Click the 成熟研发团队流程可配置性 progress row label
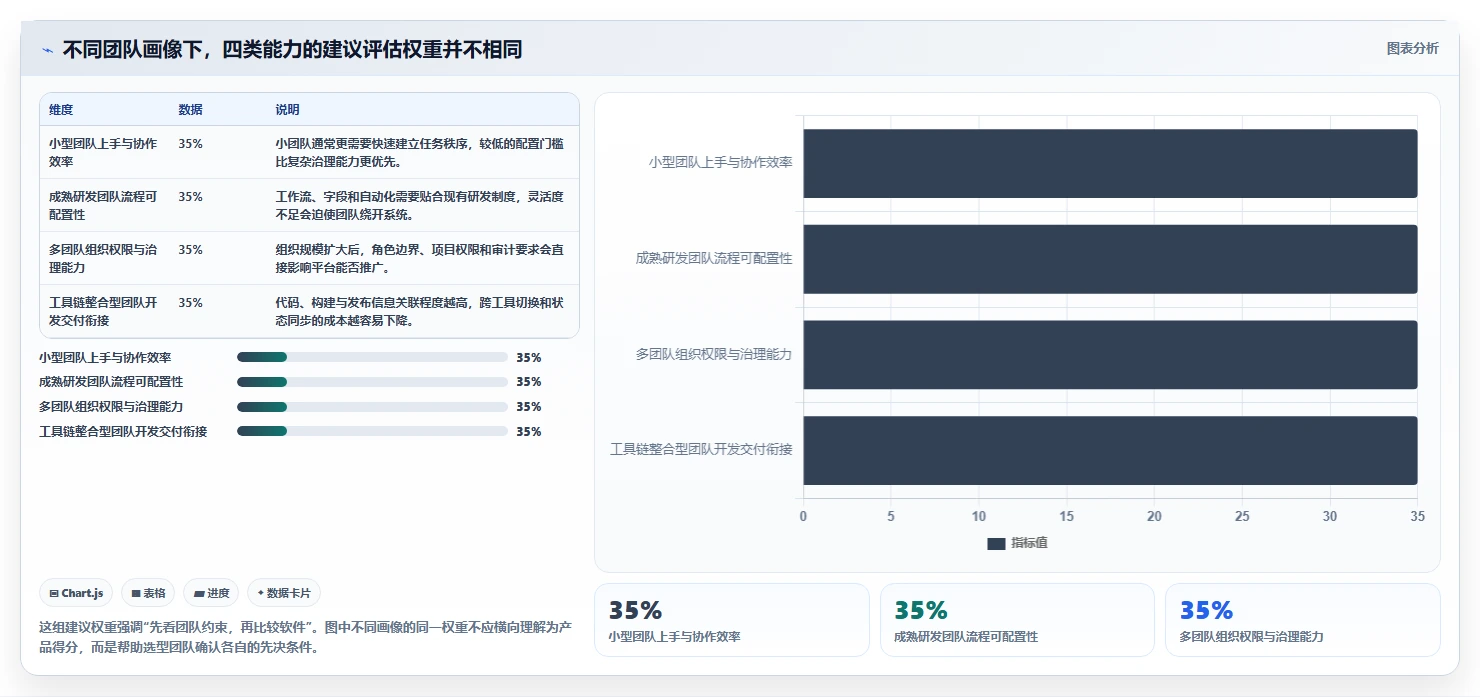Screen dimensions: 1480x697 [111, 382]
